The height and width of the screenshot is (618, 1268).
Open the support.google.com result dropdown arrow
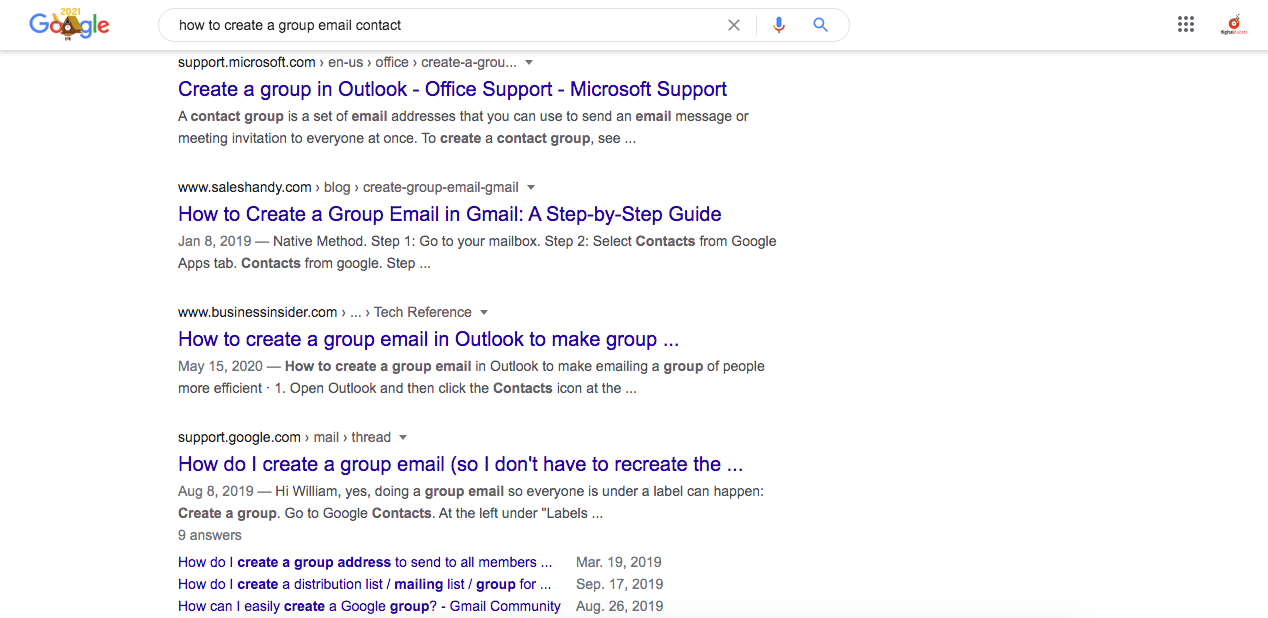point(403,437)
